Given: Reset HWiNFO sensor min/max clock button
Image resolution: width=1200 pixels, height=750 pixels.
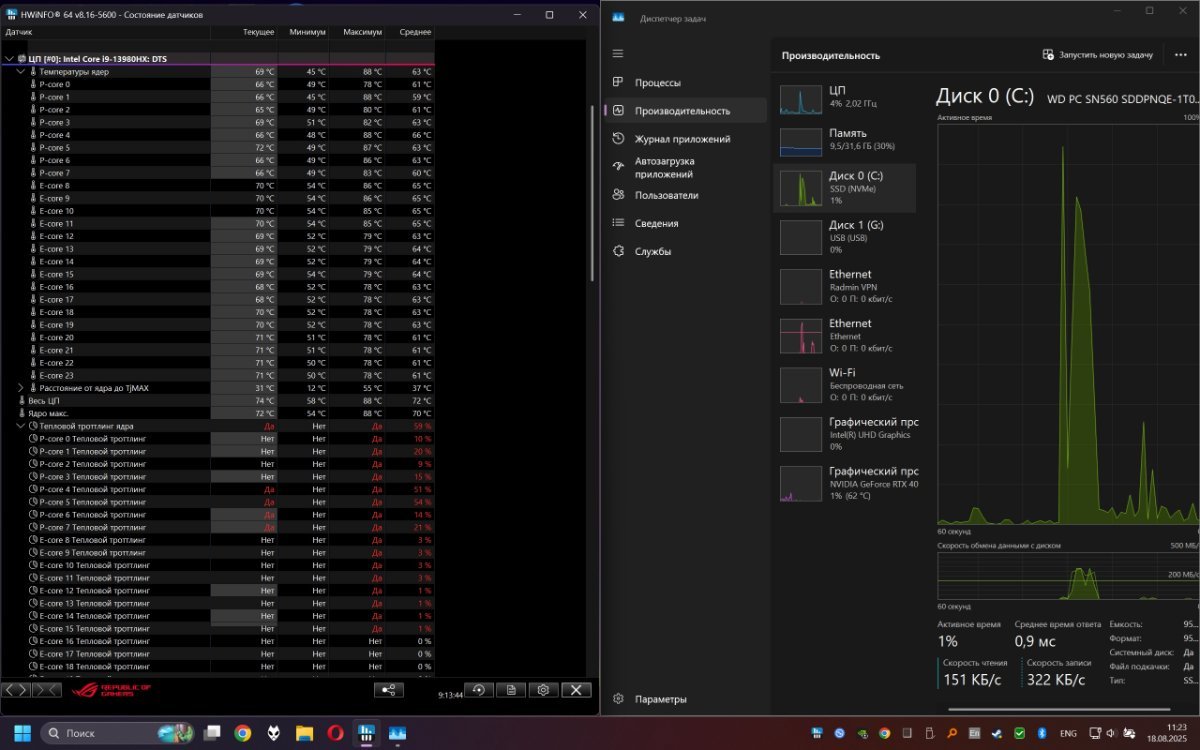Looking at the screenshot, I should pos(479,690).
